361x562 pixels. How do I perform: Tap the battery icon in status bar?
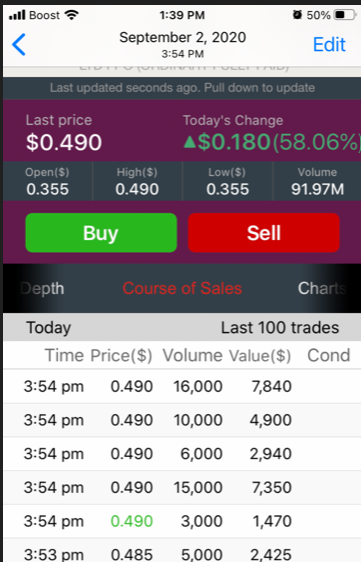click(x=345, y=15)
